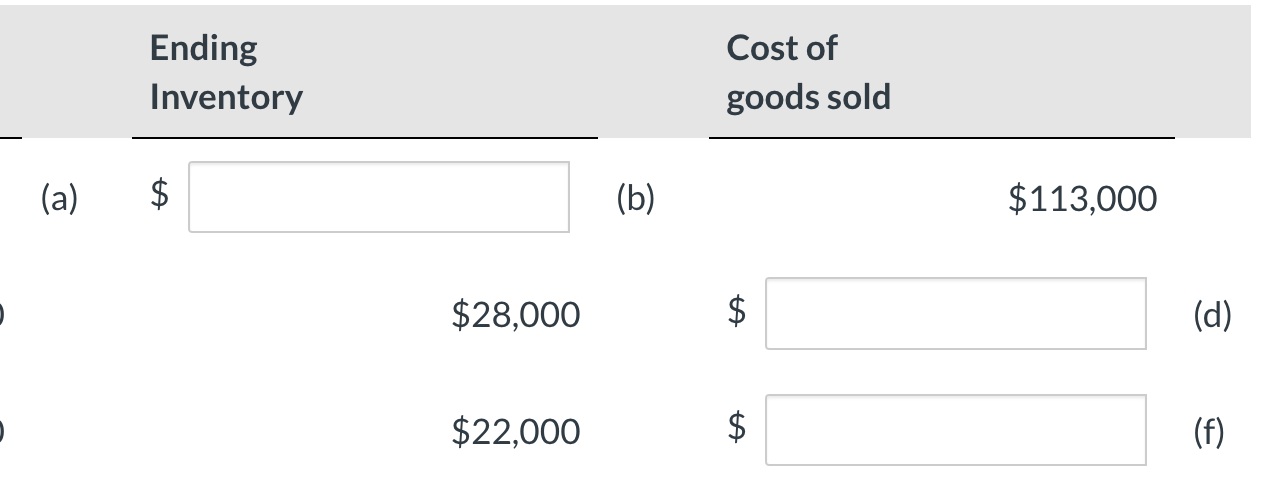Click the dollar sign left of the (f) input
1266x498 pixels.
coord(737,431)
